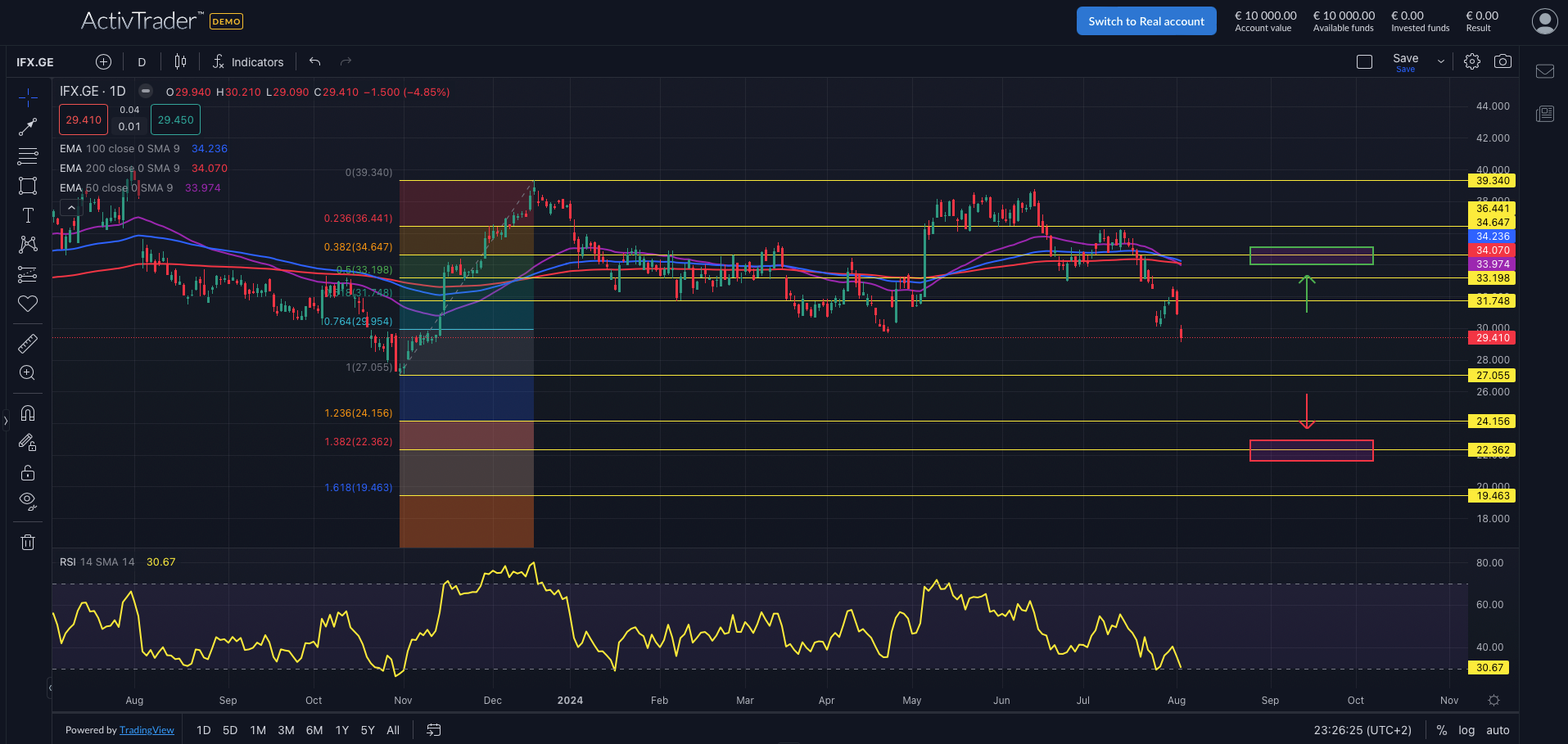This screenshot has height=744, width=1568.
Task: Select the 1Y time range
Action: pos(342,730)
